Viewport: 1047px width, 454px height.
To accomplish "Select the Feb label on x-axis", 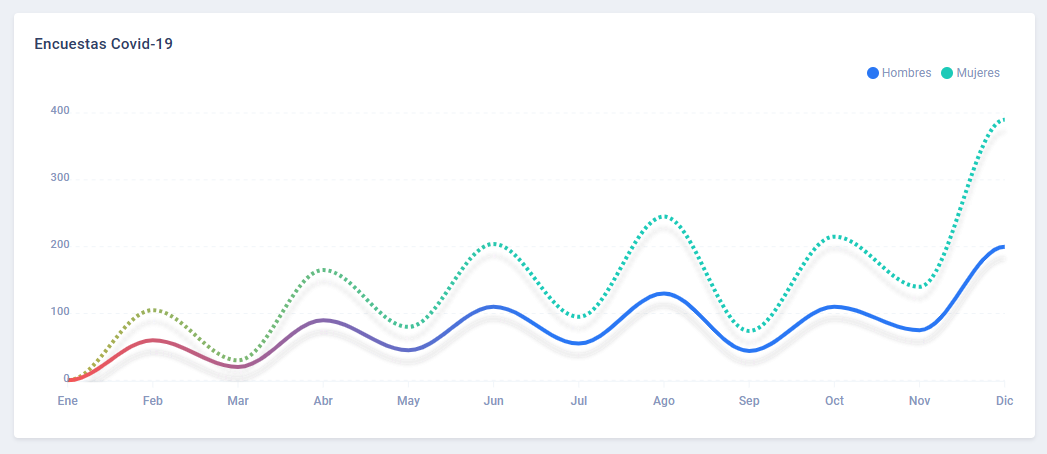I will (x=153, y=401).
